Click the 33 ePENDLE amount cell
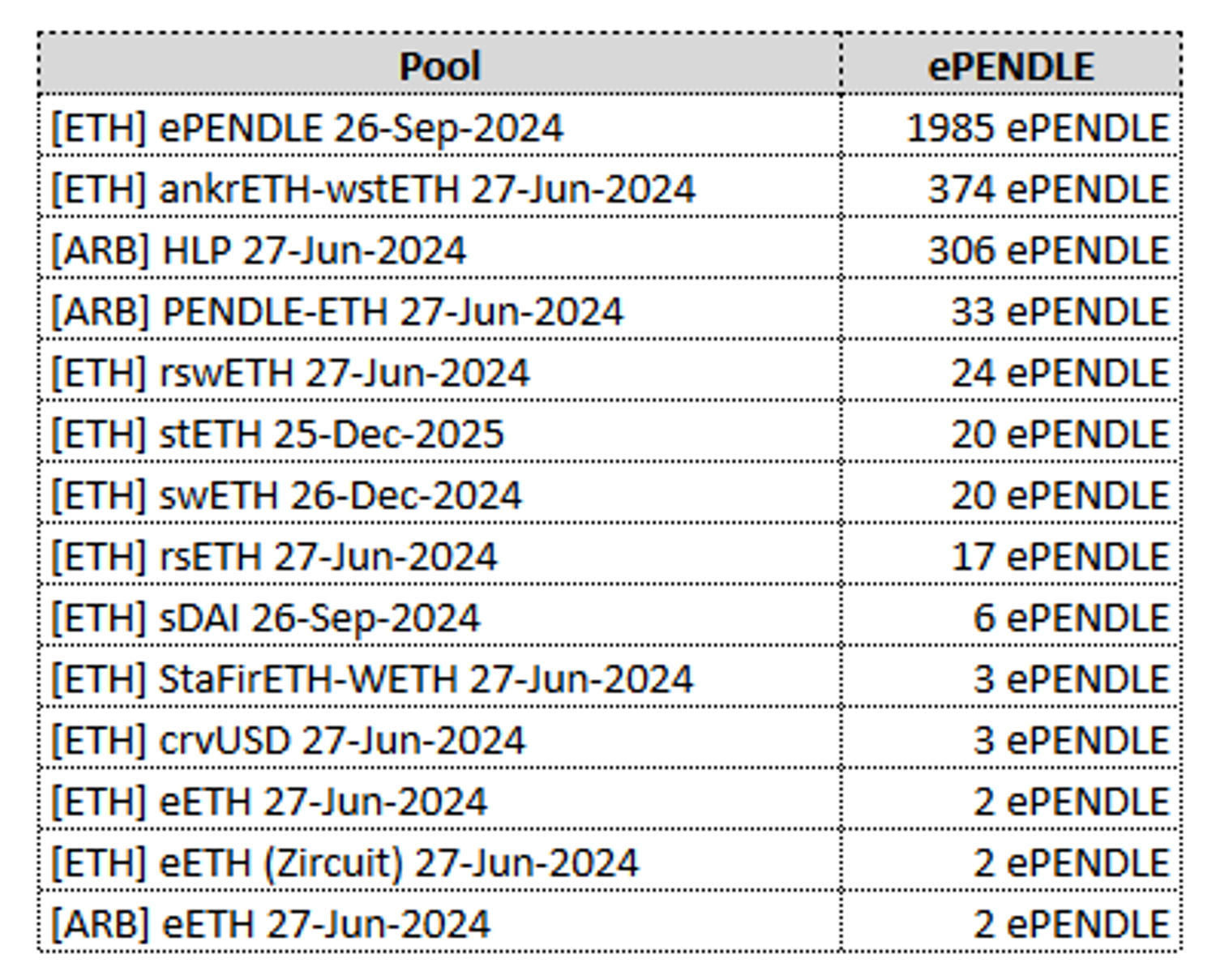1216x980 pixels. [1060, 312]
